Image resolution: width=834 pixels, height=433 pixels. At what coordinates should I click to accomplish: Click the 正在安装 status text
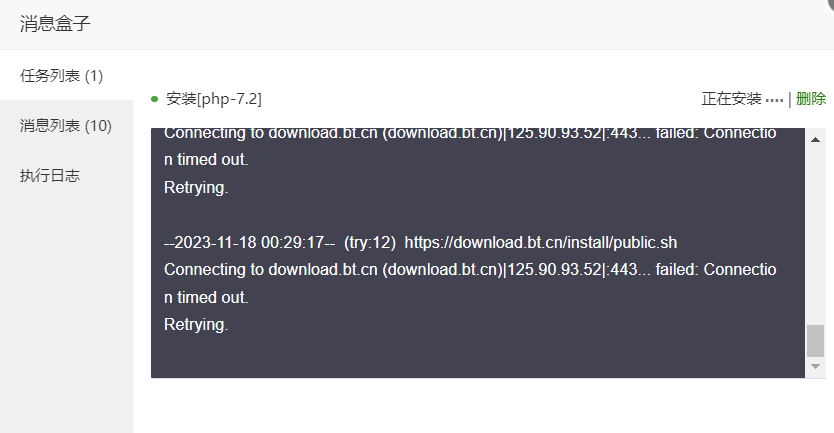point(732,98)
